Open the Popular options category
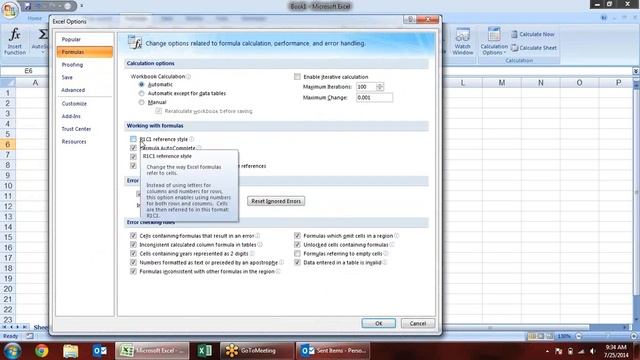Viewport: 640px width, 360px height. [x=84, y=40]
